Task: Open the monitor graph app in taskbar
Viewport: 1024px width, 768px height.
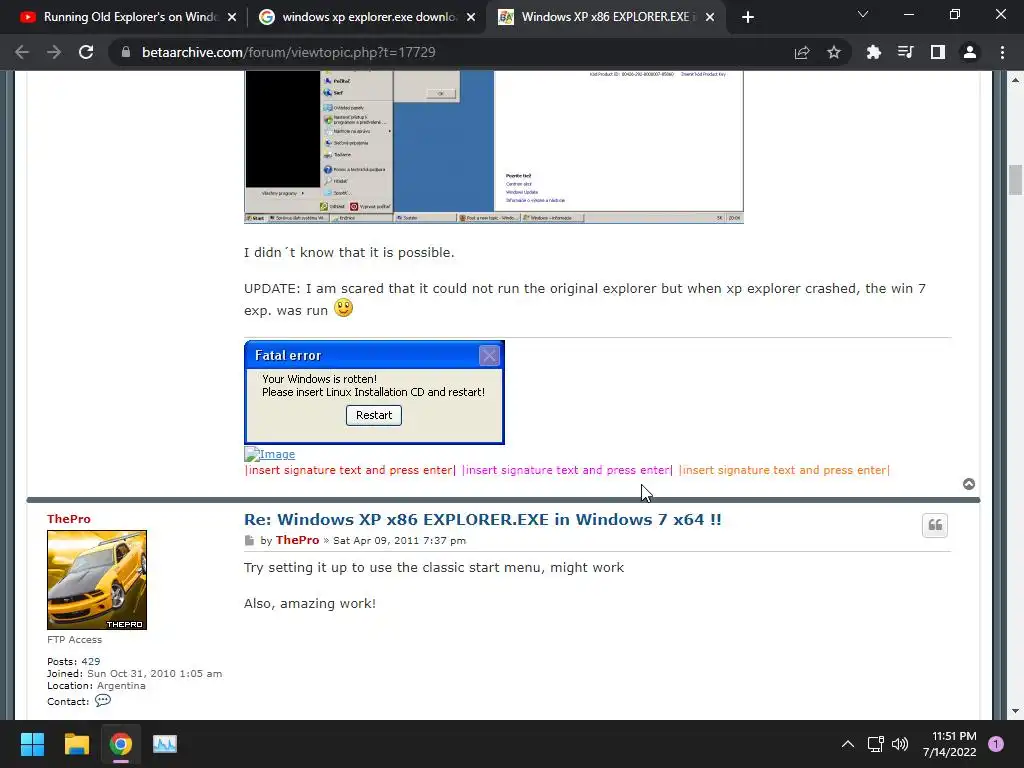Action: point(165,744)
